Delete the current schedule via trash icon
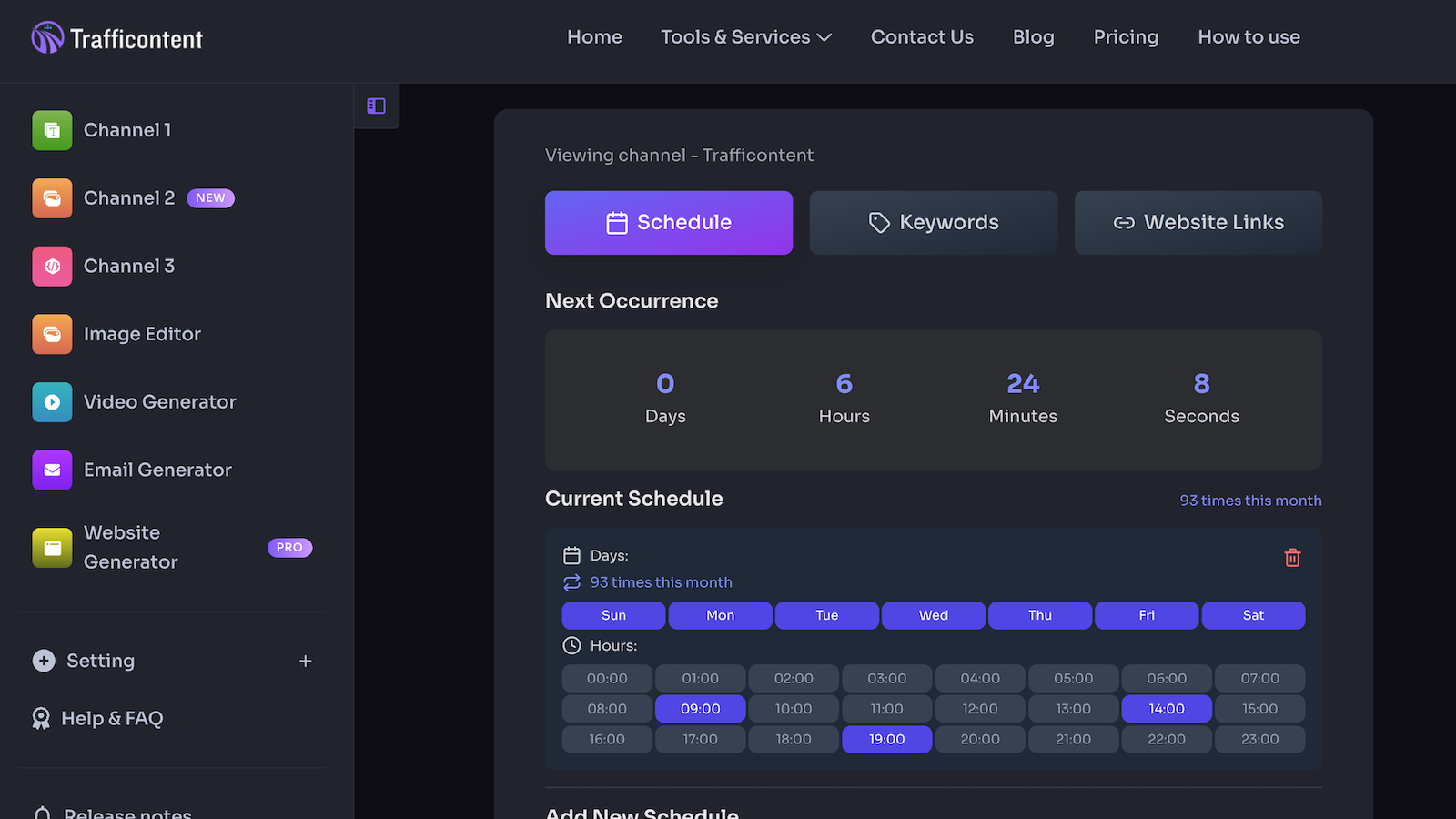 pyautogui.click(x=1292, y=557)
